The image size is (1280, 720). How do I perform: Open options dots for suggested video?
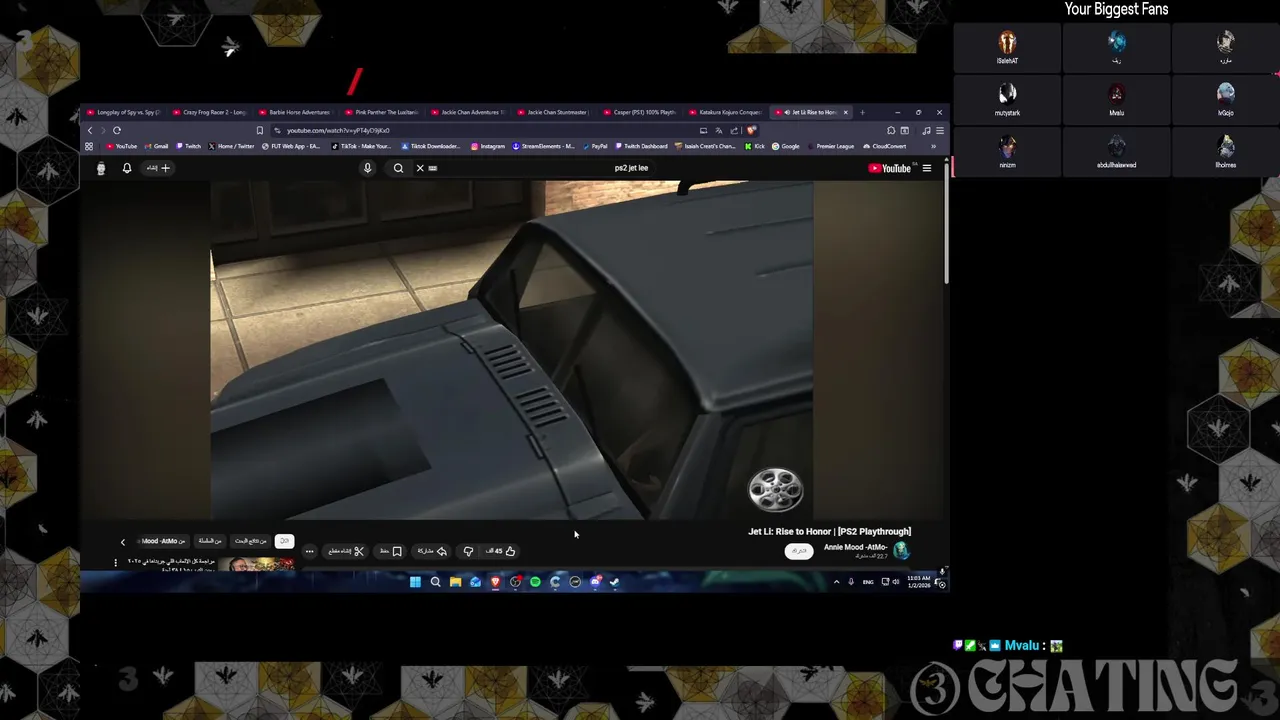115,563
